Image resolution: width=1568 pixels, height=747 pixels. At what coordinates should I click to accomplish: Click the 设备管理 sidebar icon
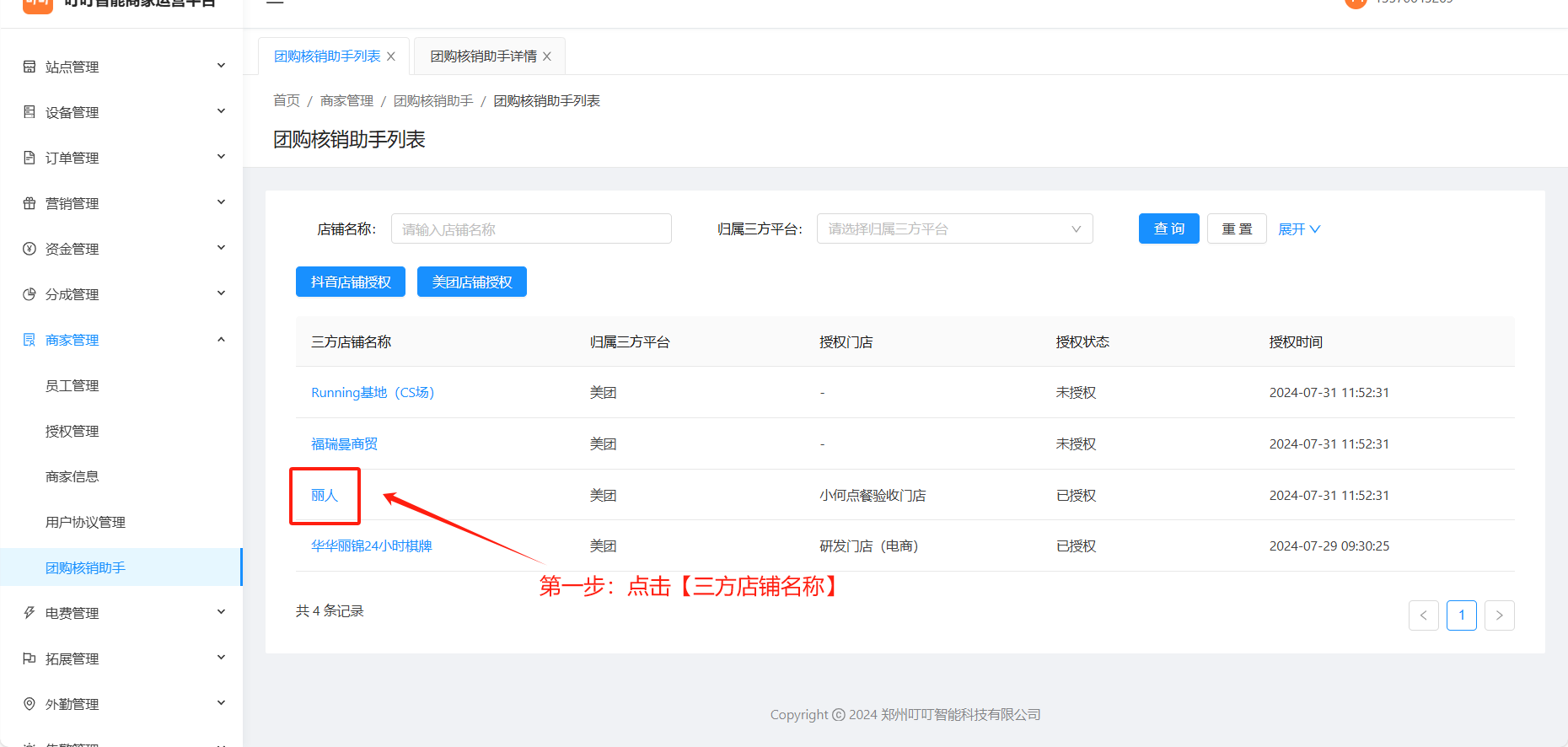coord(30,112)
